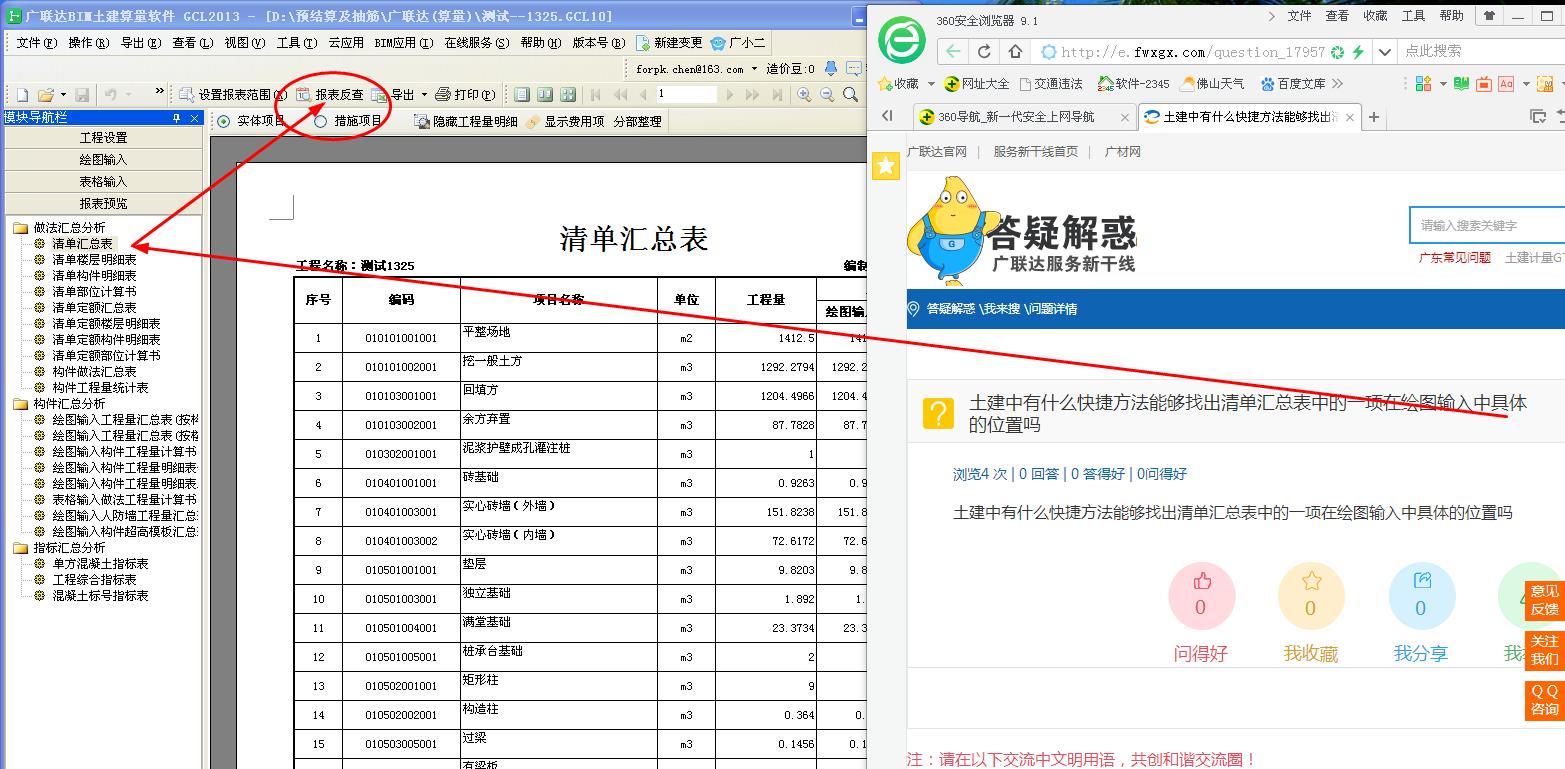Image resolution: width=1565 pixels, height=769 pixels.
Task: Click the 分部整理 button
Action: (x=638, y=121)
